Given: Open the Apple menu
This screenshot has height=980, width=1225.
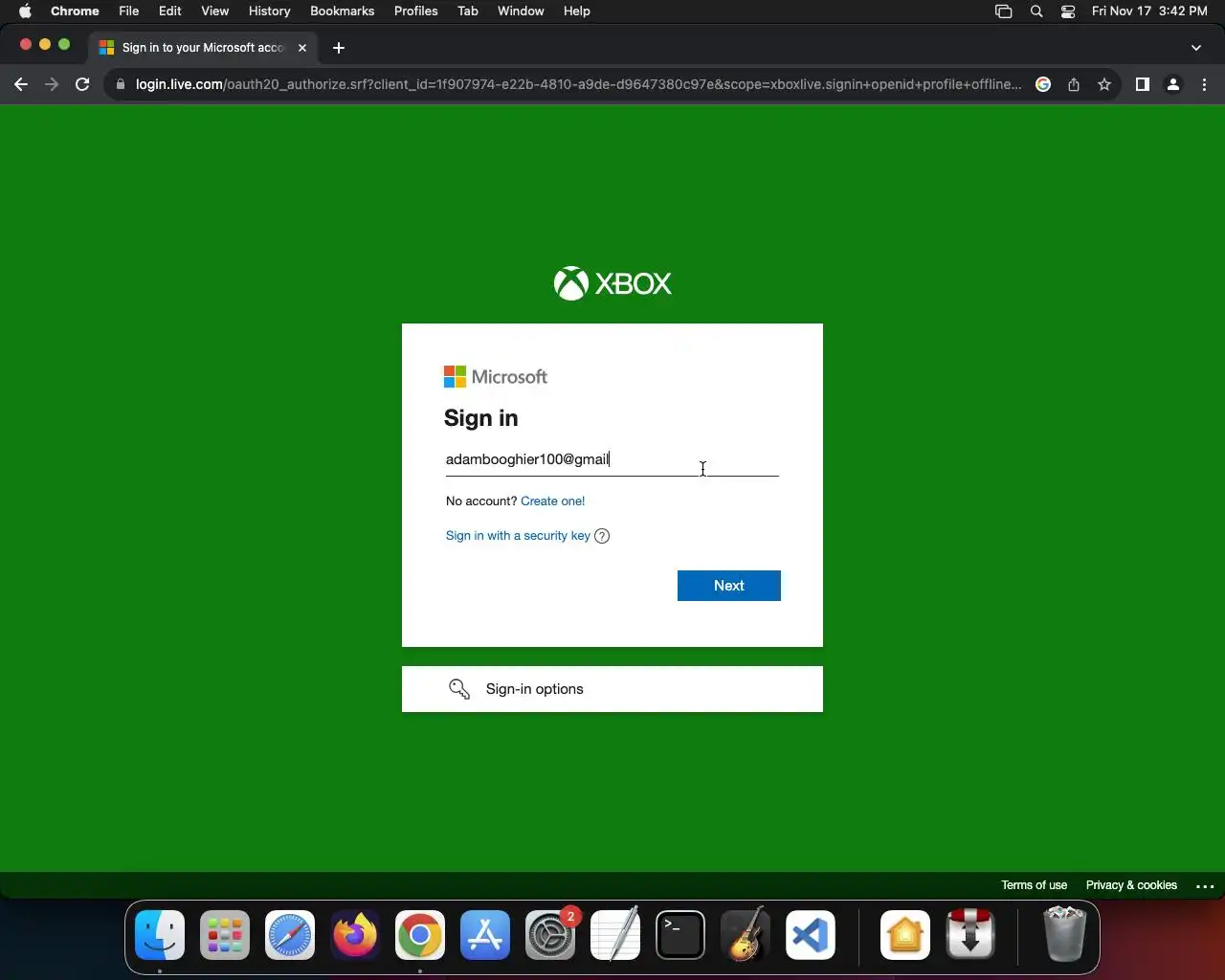Looking at the screenshot, I should [x=25, y=11].
